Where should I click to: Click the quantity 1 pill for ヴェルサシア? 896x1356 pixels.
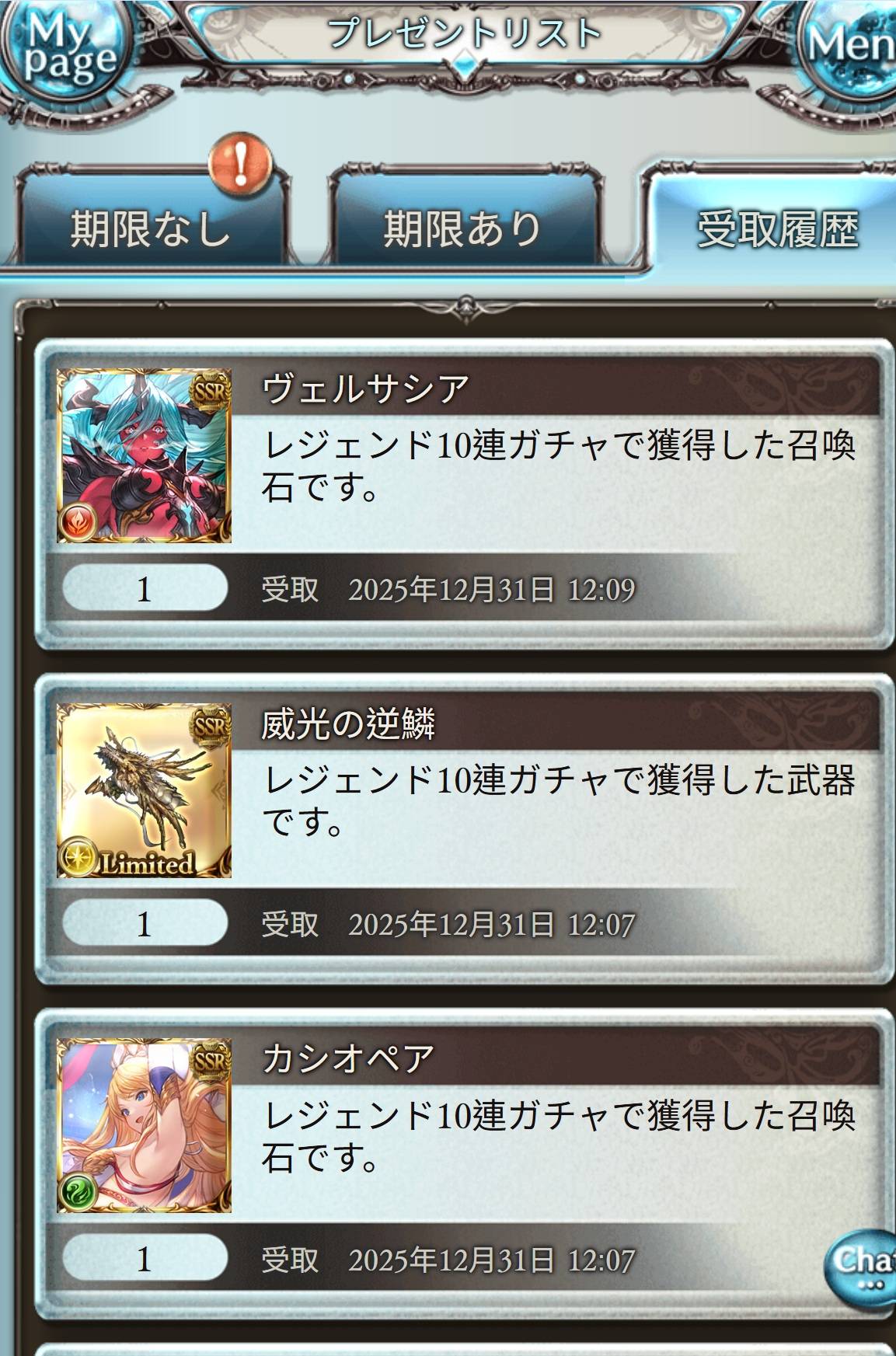pyautogui.click(x=145, y=589)
